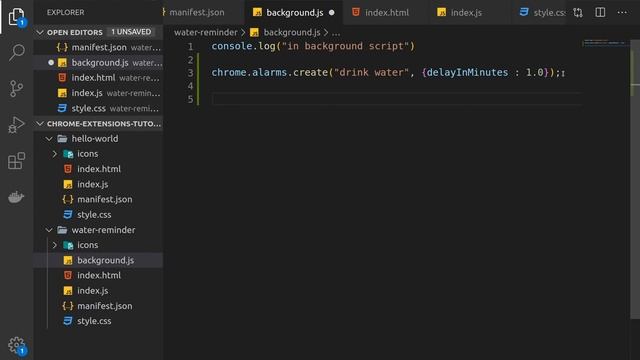Collapse the Open Editors section
Image resolution: width=640 pixels, height=360 pixels.
(40, 32)
